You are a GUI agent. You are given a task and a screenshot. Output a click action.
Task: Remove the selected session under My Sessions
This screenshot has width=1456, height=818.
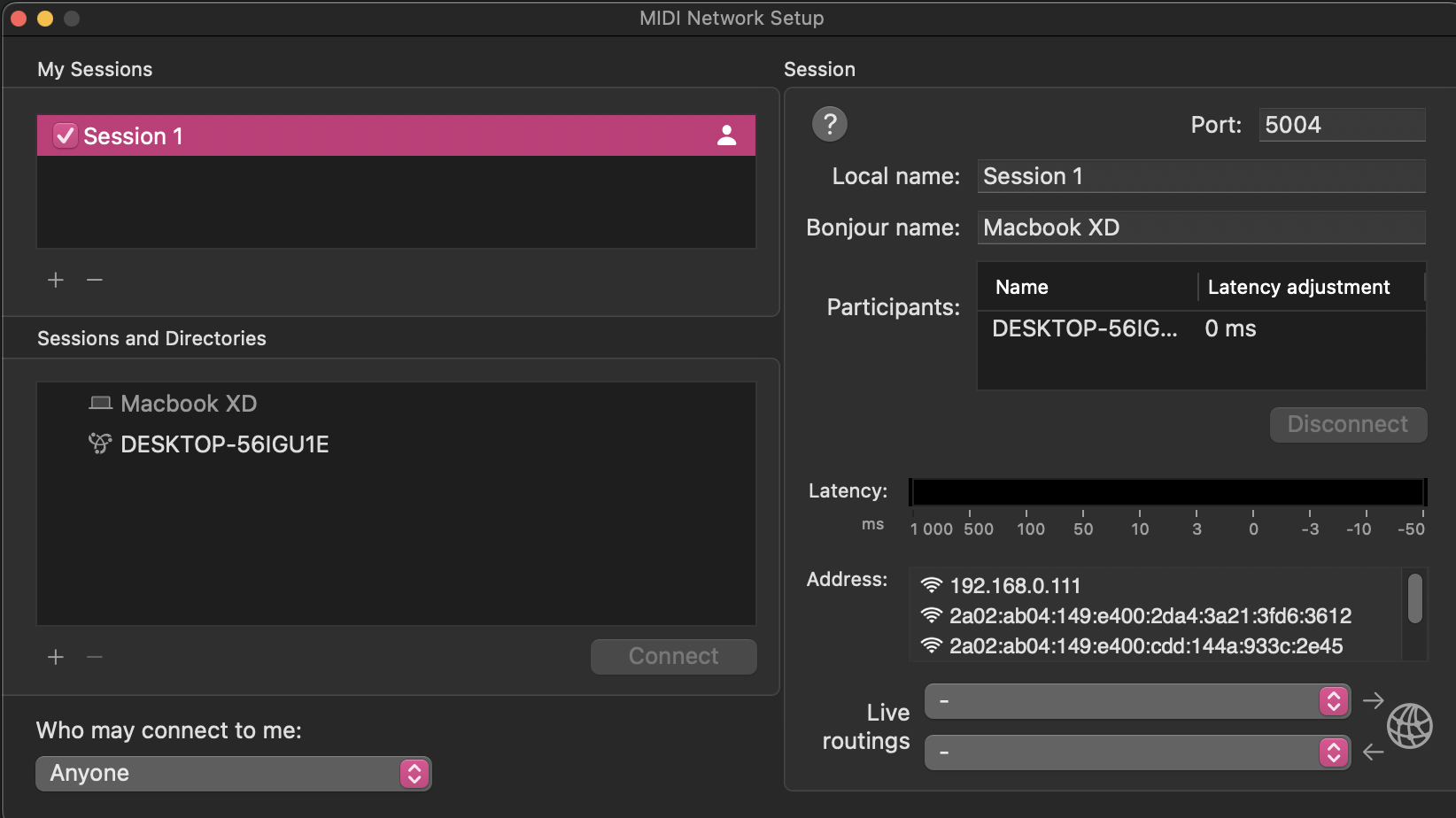pyautogui.click(x=95, y=280)
